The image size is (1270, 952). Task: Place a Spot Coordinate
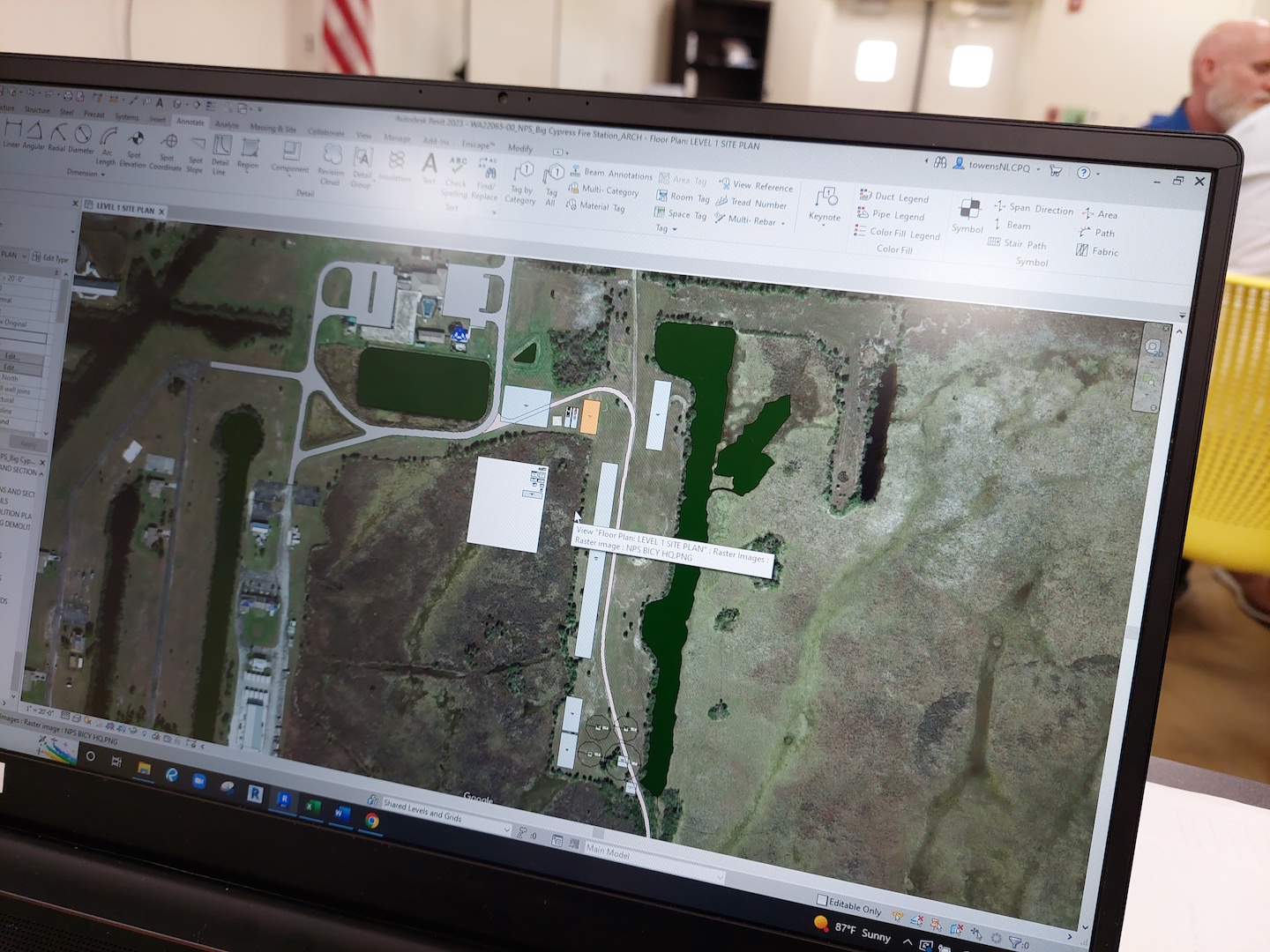point(166,152)
